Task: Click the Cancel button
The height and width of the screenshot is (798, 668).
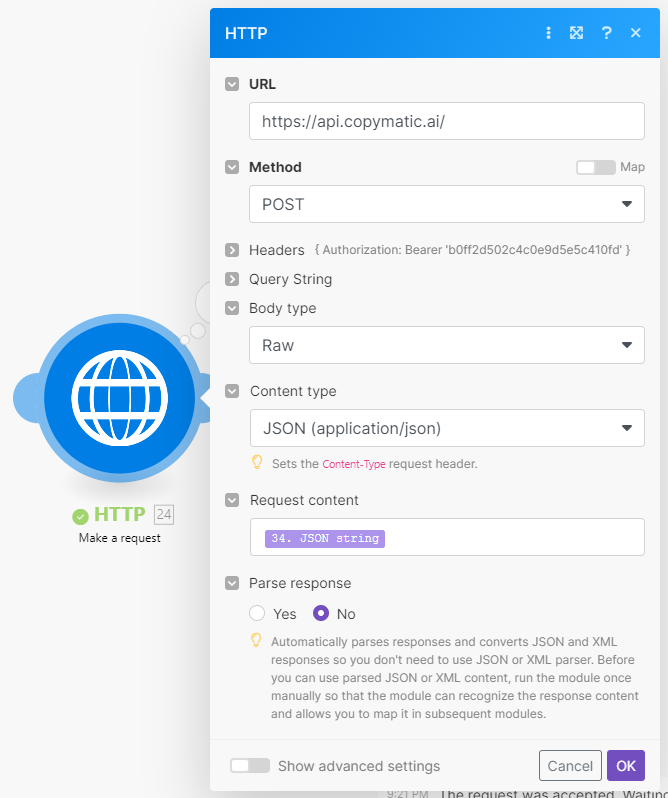Action: 570,766
